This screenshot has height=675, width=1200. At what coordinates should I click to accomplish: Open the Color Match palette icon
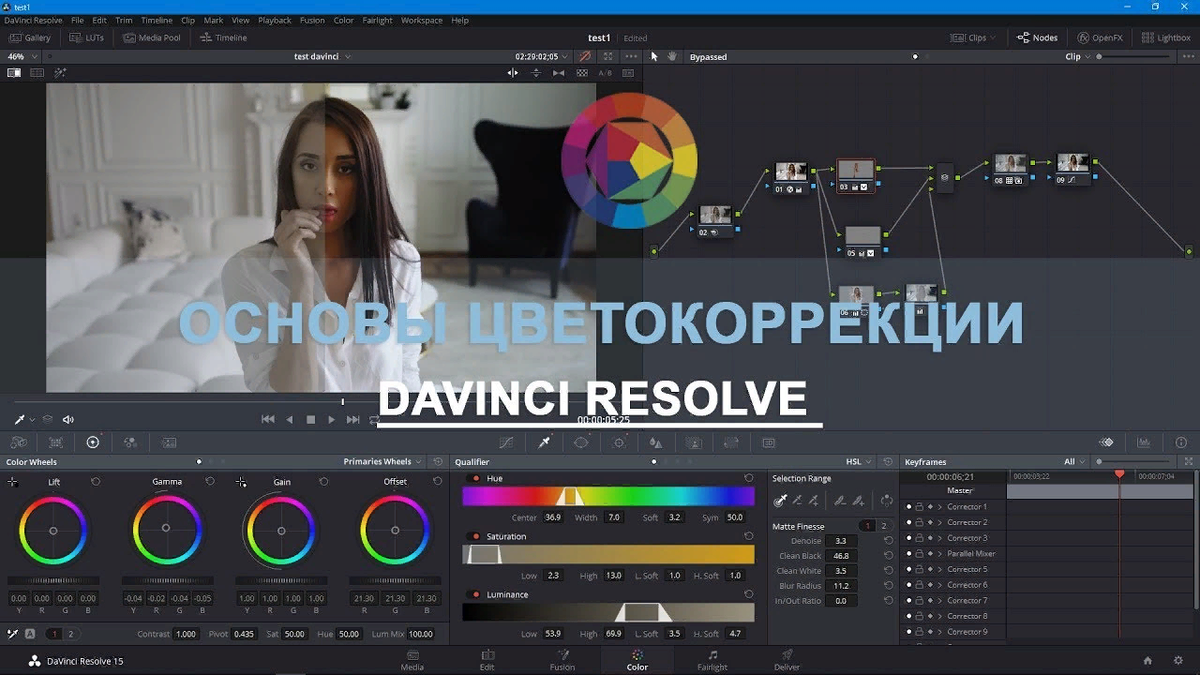pos(56,442)
